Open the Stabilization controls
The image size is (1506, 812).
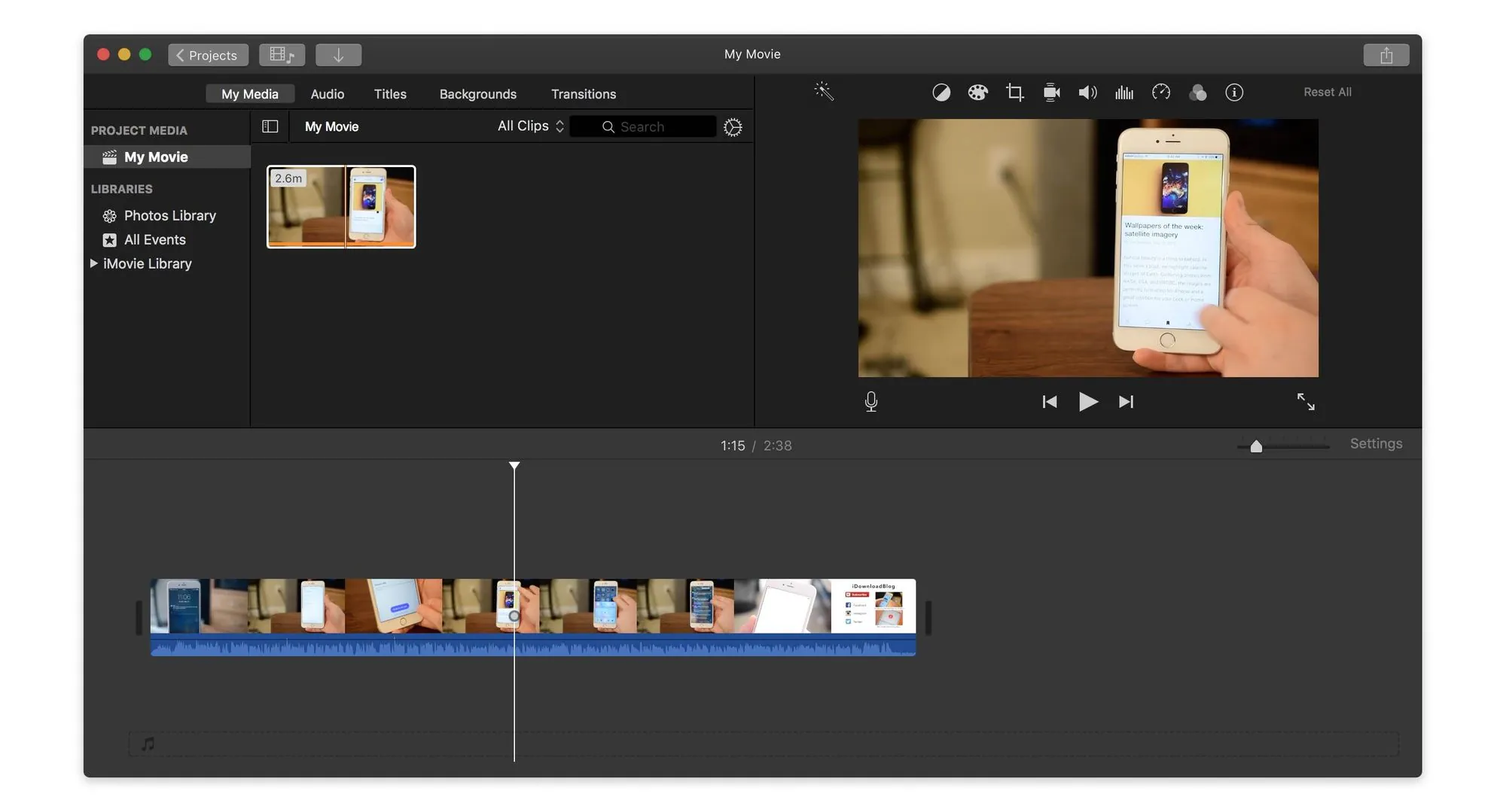coord(1051,92)
